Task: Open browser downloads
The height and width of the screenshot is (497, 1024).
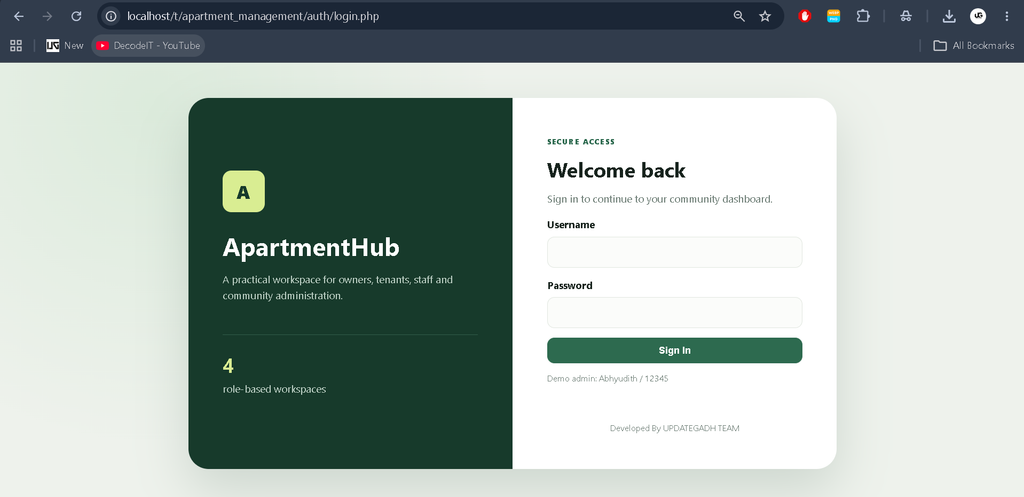Action: (949, 16)
